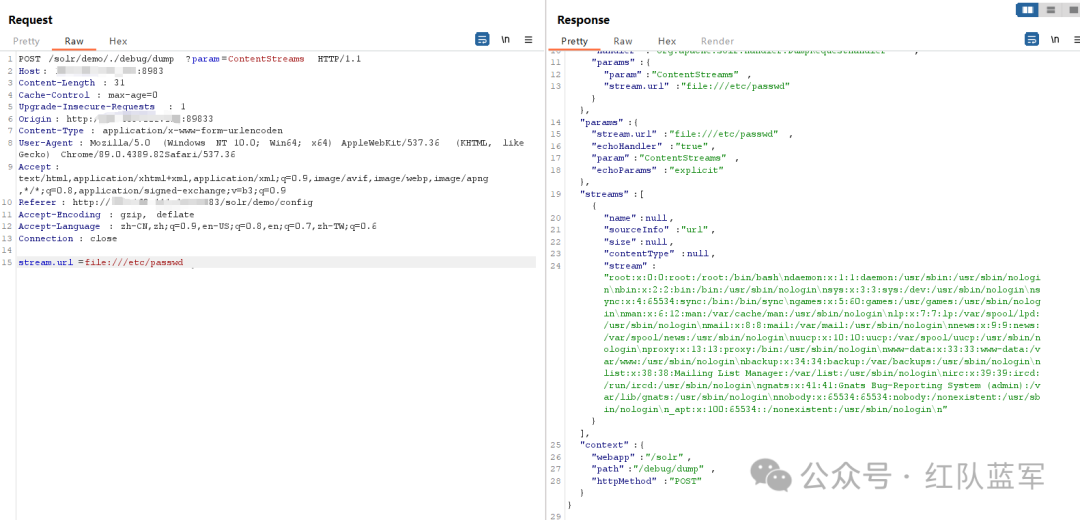1080x520 pixels.
Task: Open the Request panel hamburger options menu
Action: coord(528,40)
